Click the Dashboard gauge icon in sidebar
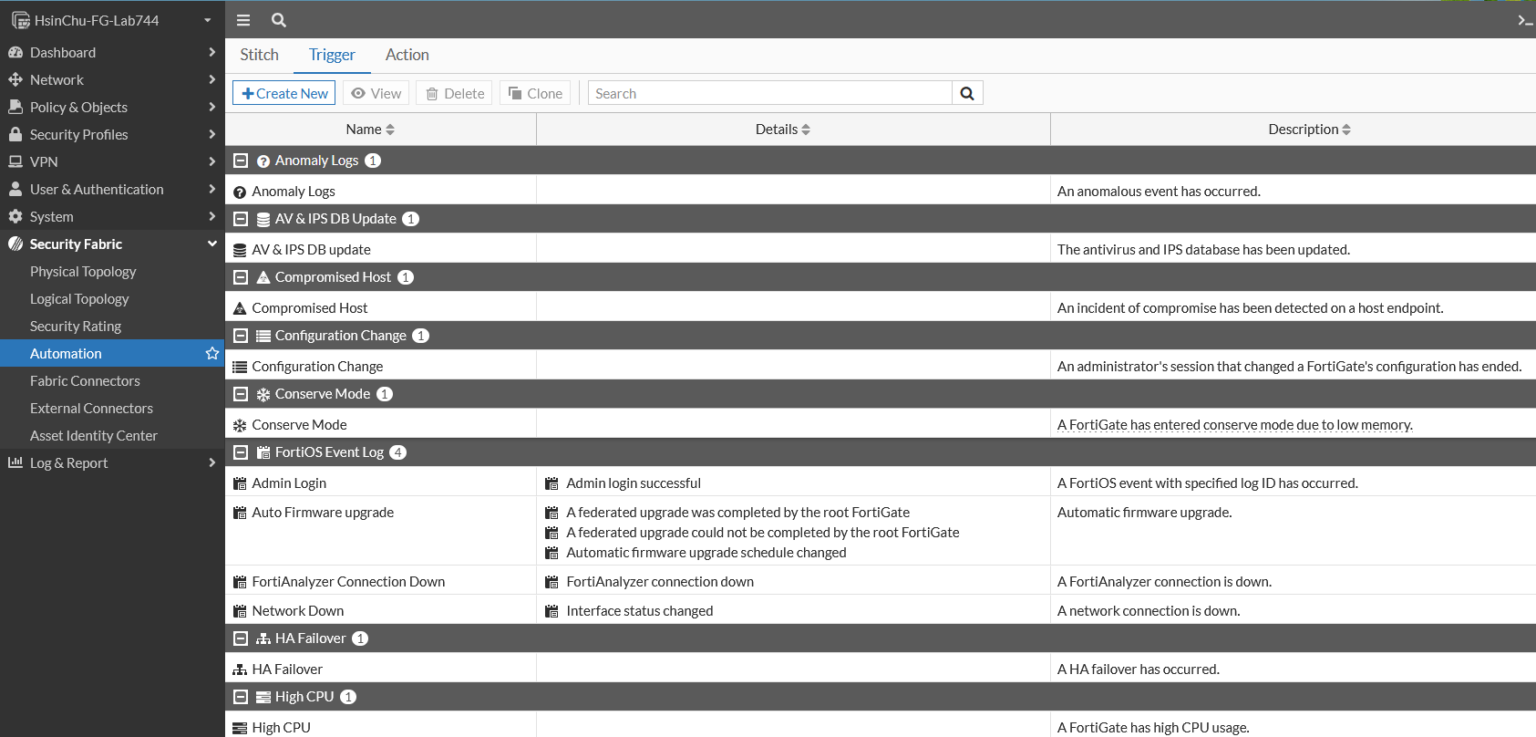1536x737 pixels. (15, 52)
